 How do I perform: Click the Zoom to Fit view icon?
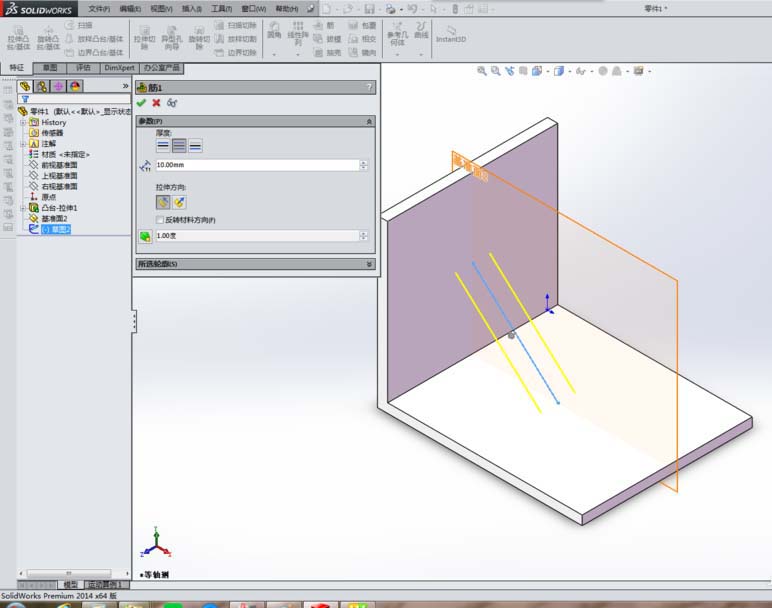(482, 71)
